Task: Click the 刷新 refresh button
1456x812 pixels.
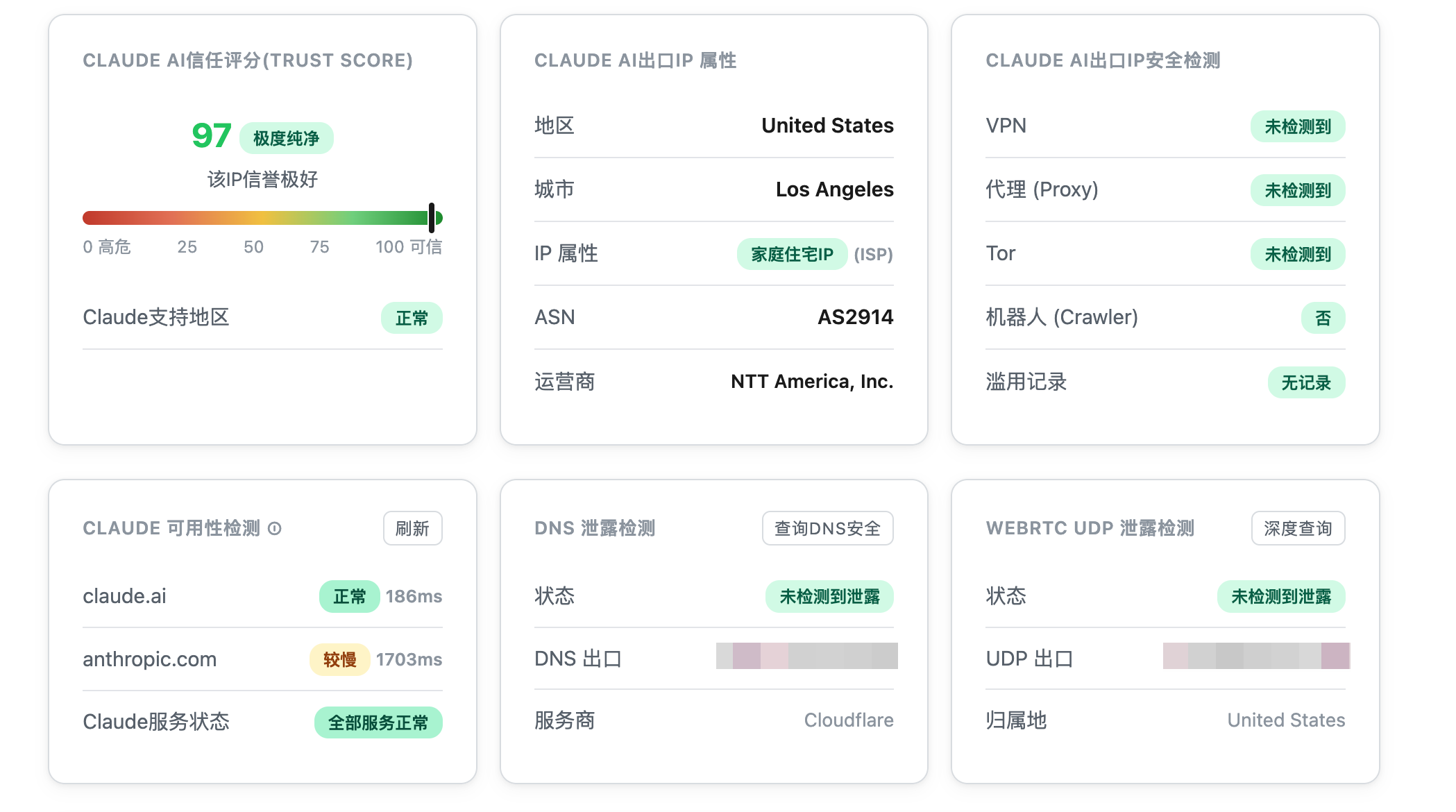Action: click(x=413, y=529)
